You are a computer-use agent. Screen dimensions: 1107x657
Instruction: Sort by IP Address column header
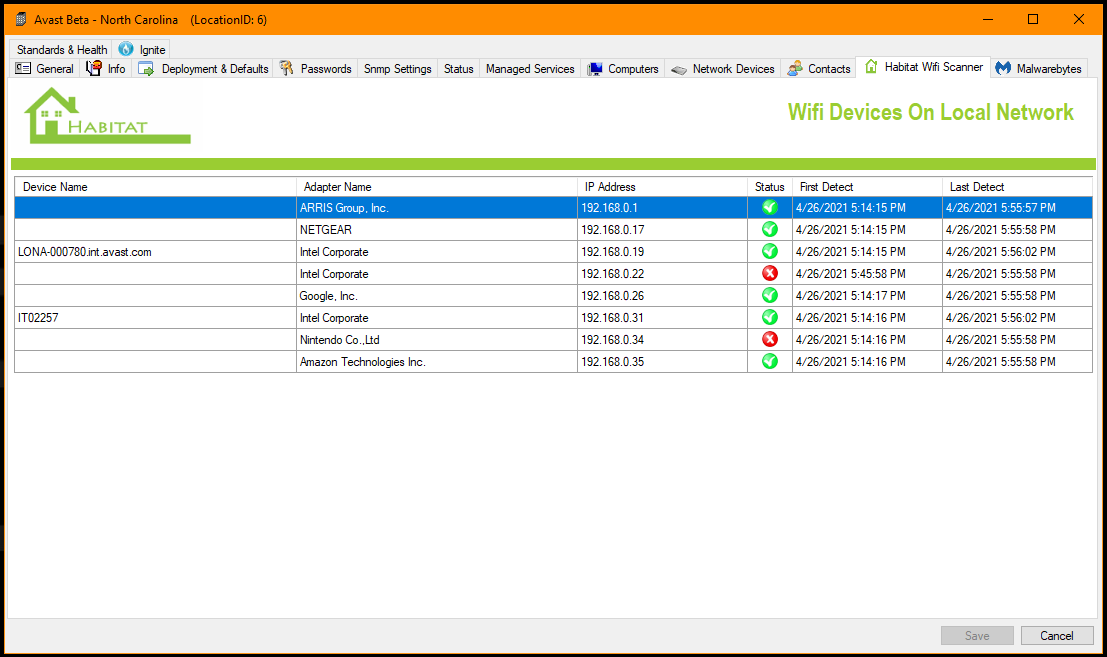click(662, 187)
